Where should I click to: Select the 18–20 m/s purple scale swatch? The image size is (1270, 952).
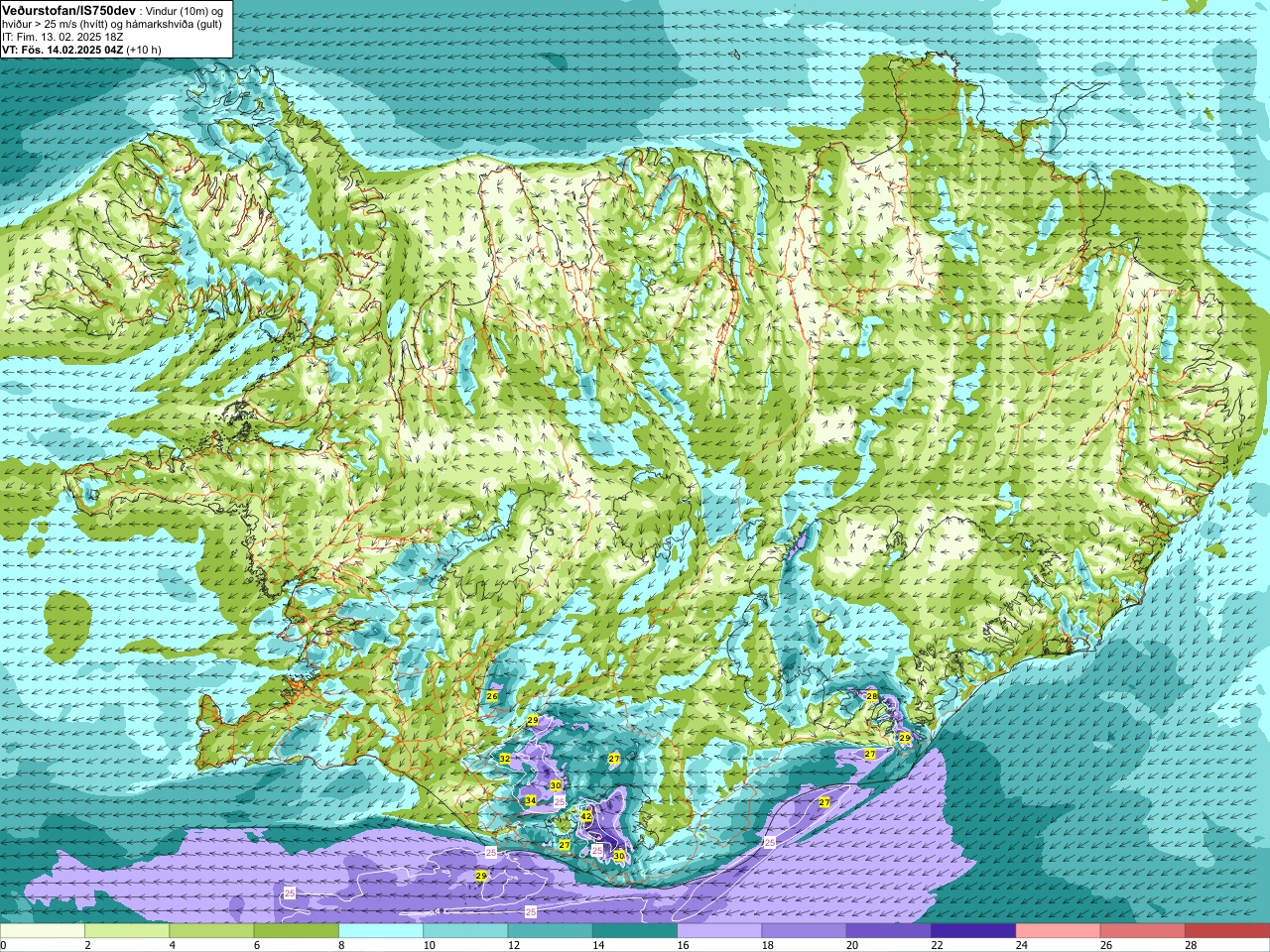click(805, 931)
